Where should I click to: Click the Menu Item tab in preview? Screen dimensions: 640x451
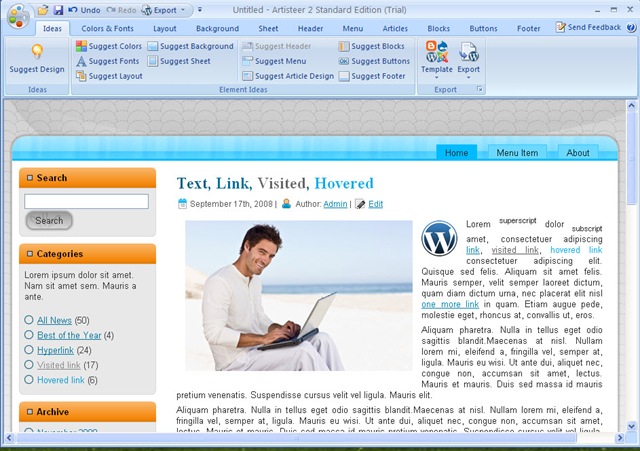coord(517,153)
